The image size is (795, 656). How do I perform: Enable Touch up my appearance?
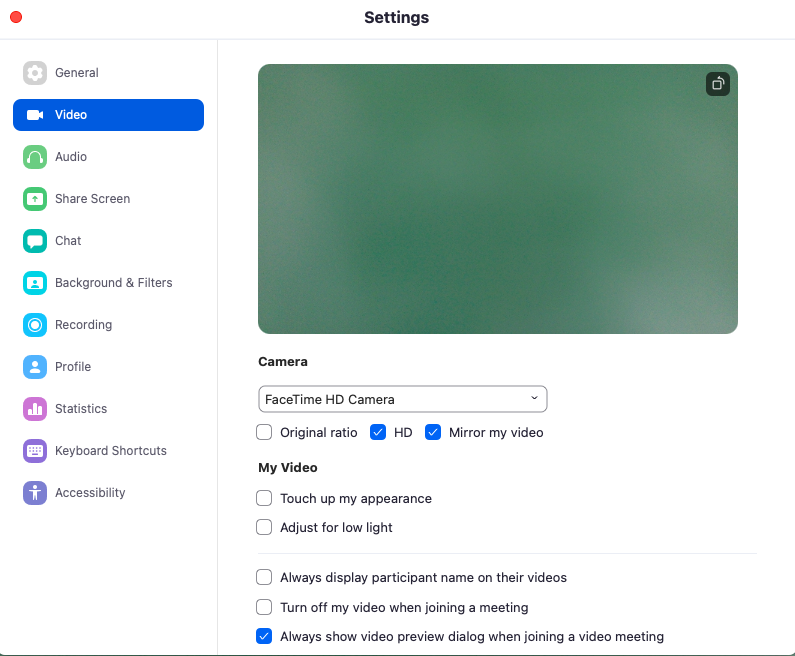[x=264, y=498]
